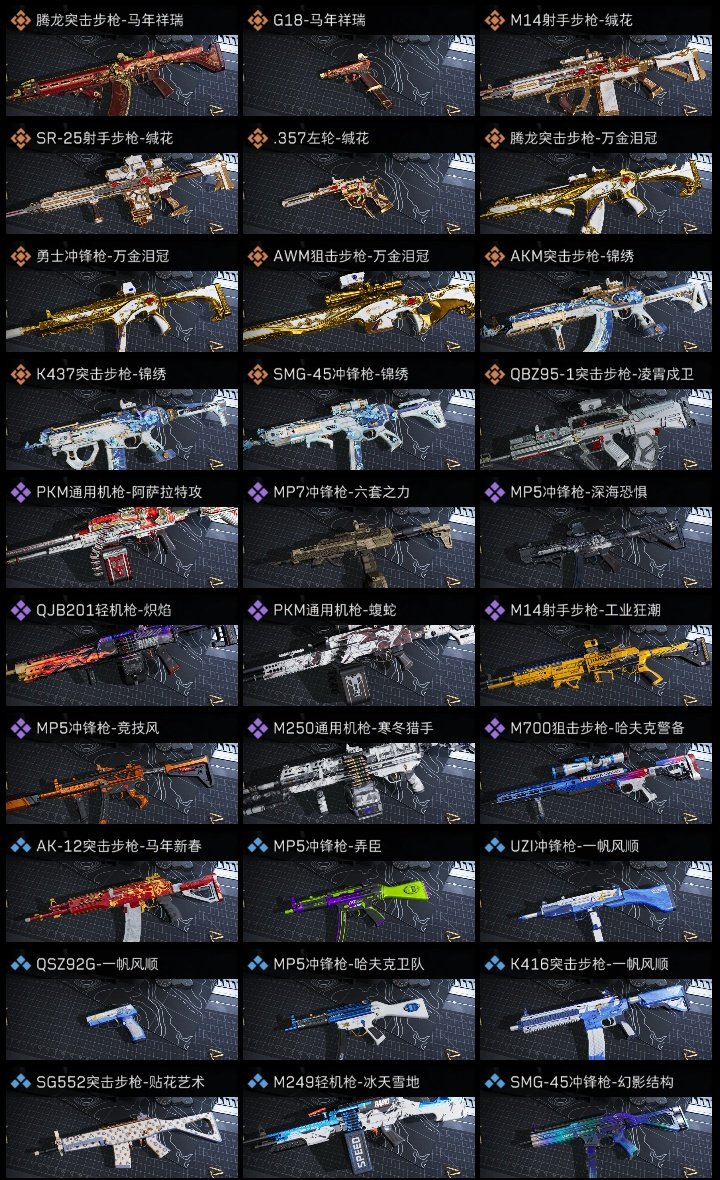Select the MP5冲锋枪-深海恐惧 skin thumbnail
Screen dimensions: 720x1180
pyautogui.click(x=596, y=548)
